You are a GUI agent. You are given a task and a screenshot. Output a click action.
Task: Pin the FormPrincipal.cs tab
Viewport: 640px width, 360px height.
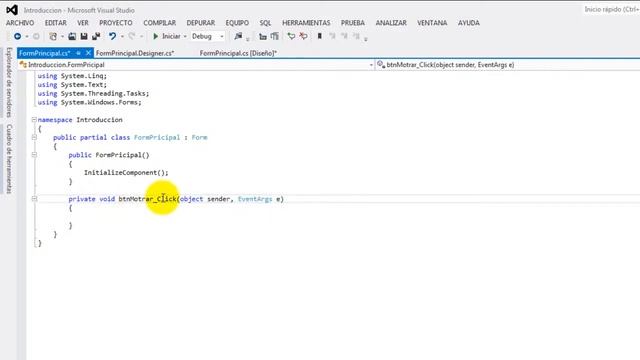[78, 53]
